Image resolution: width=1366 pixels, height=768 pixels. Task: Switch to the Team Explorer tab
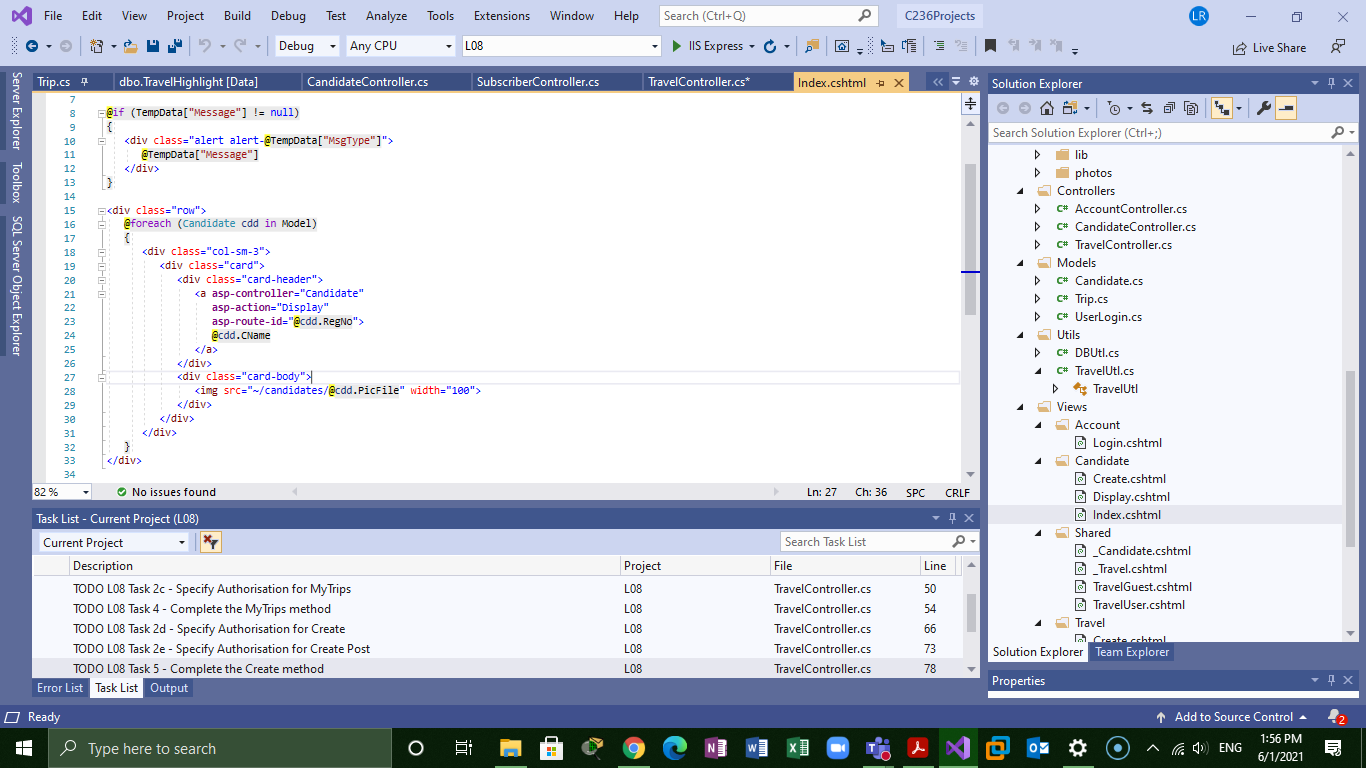[x=1132, y=652]
